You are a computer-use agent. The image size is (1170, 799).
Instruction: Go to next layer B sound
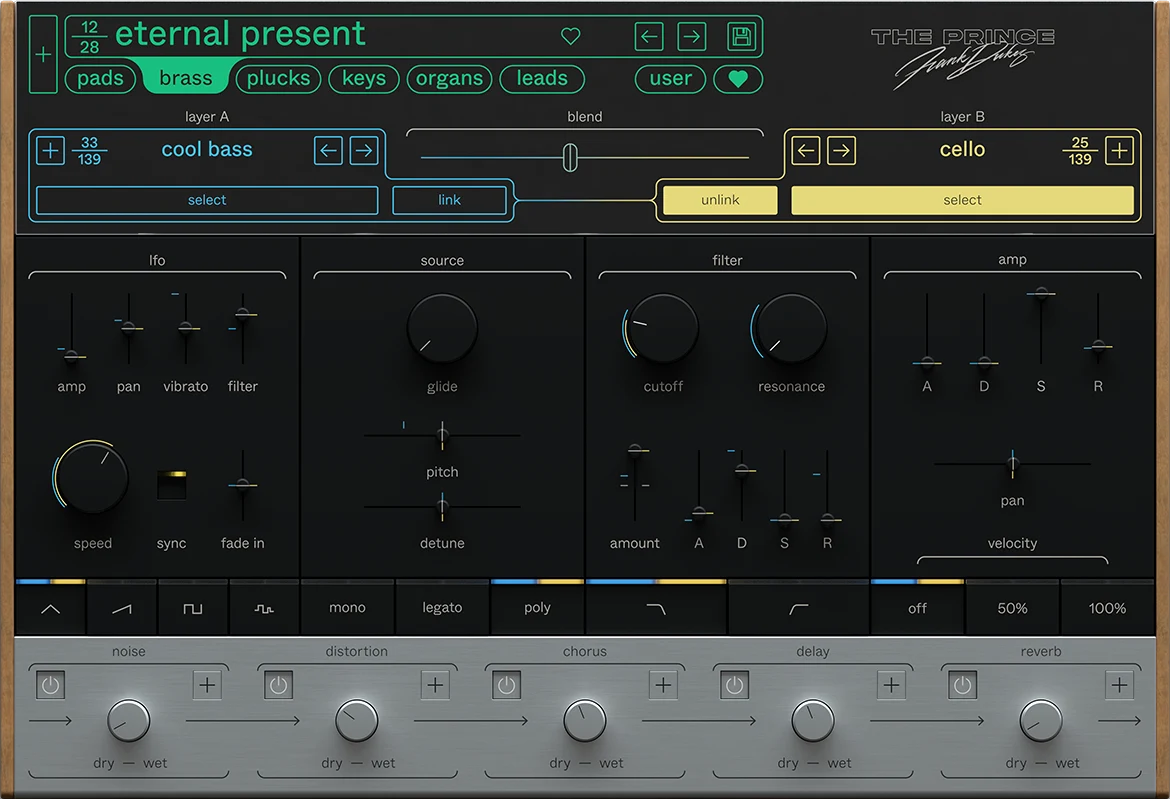[x=842, y=151]
